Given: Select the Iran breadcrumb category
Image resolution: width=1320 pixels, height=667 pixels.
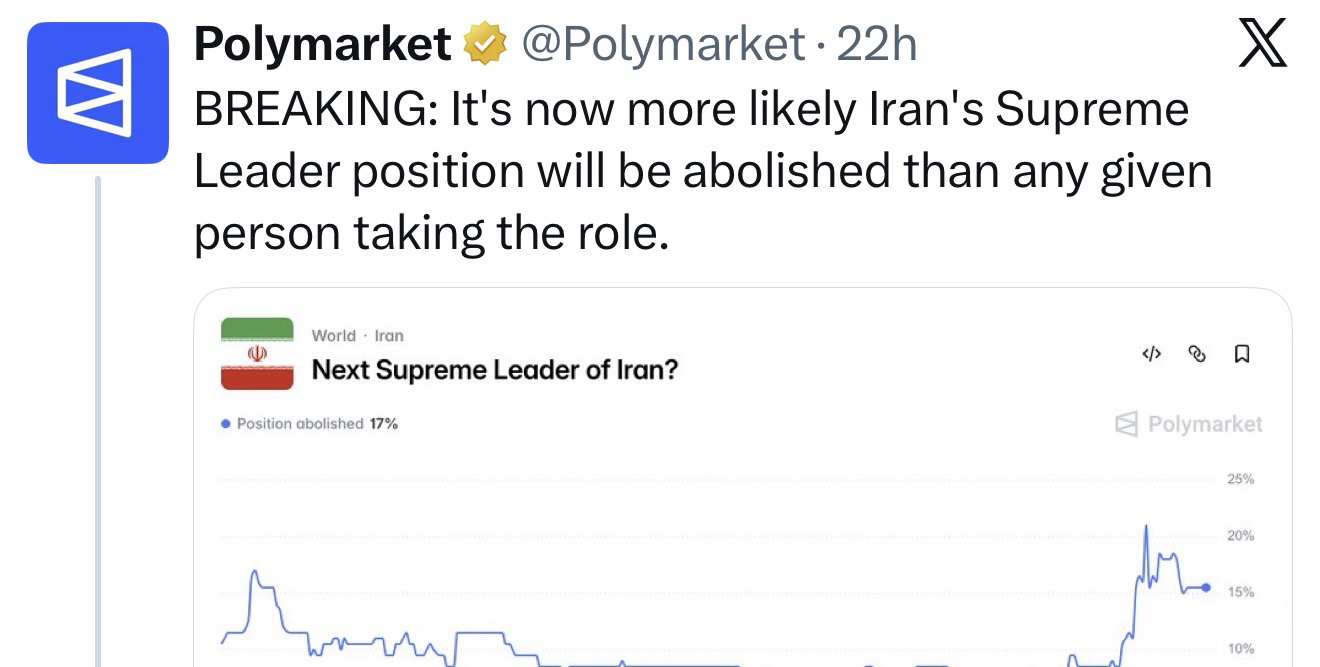Looking at the screenshot, I should pos(389,336).
